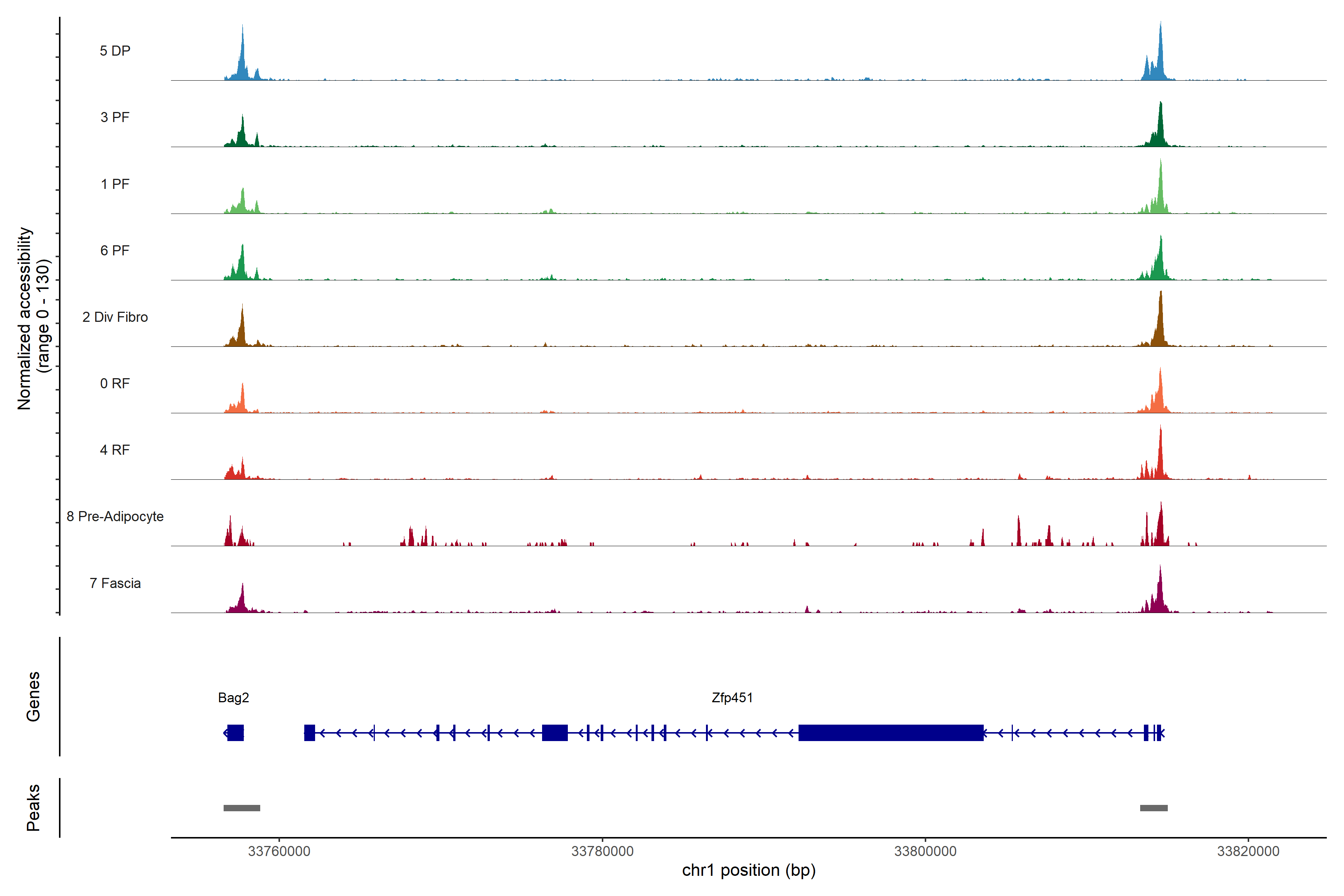Click the chr1 position axis title
Viewport: 1344px width, 896px height.
coord(749,870)
